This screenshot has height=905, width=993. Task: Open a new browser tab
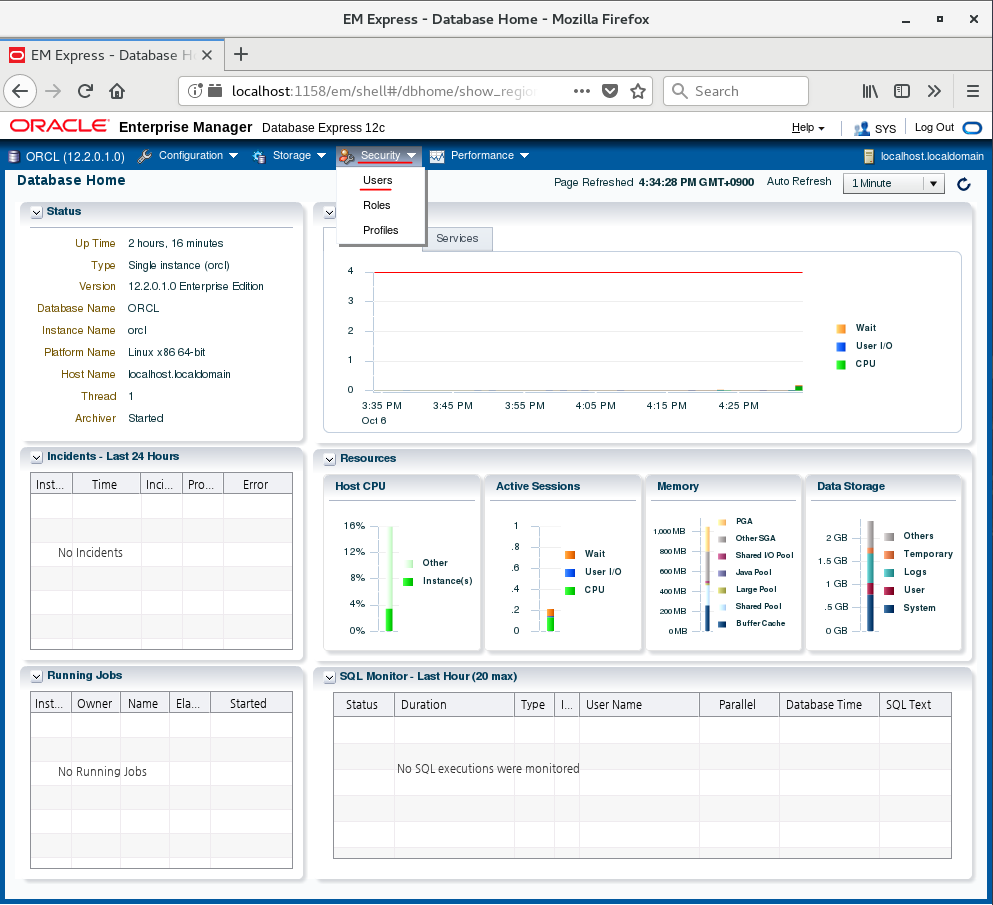241,54
